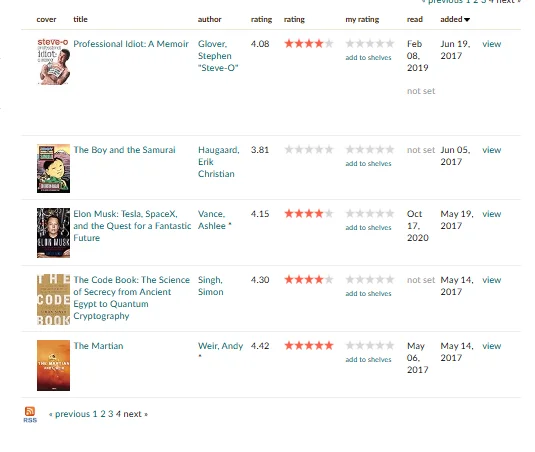Select average rating value 3.81
This screenshot has height=452, width=535.
[x=260, y=150]
